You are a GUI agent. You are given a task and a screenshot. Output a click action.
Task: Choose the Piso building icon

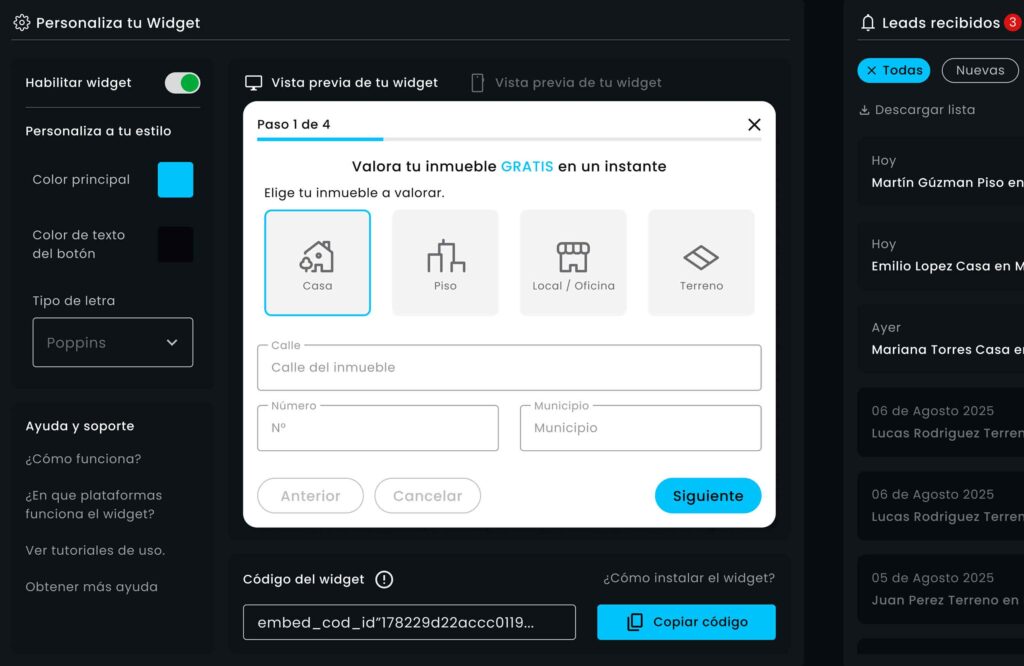(445, 257)
